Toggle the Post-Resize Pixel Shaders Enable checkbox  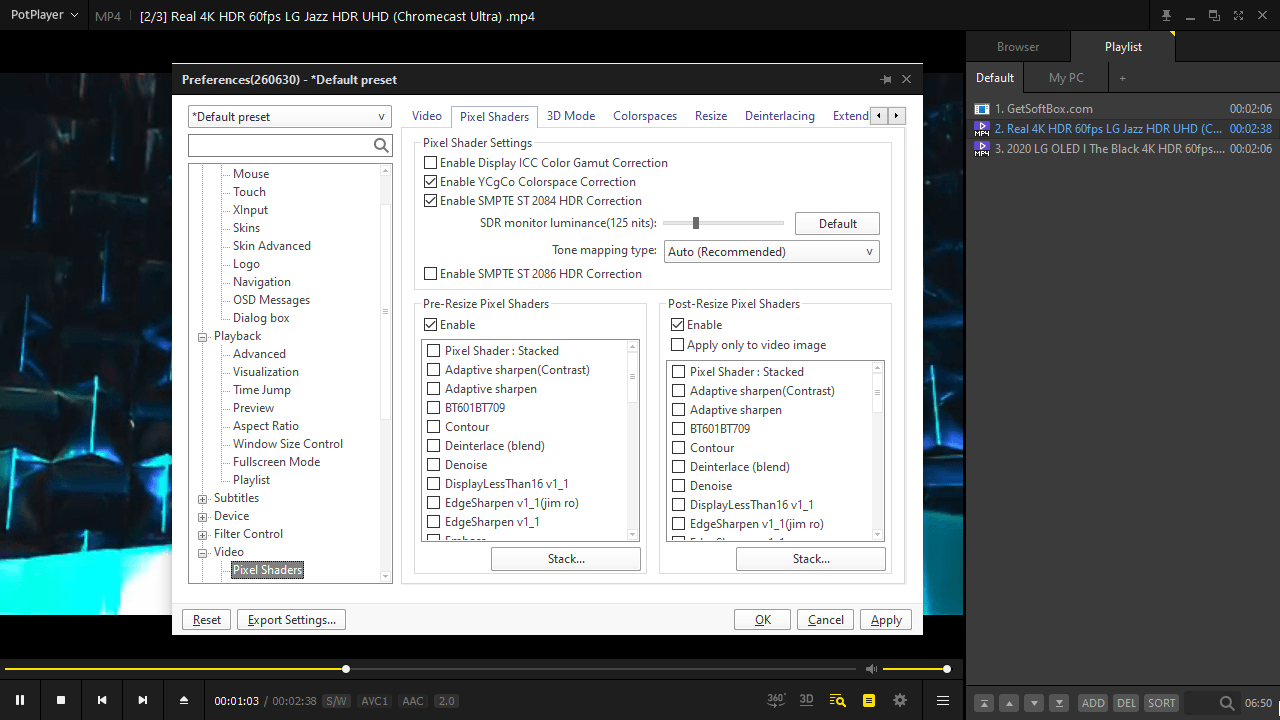tap(678, 325)
